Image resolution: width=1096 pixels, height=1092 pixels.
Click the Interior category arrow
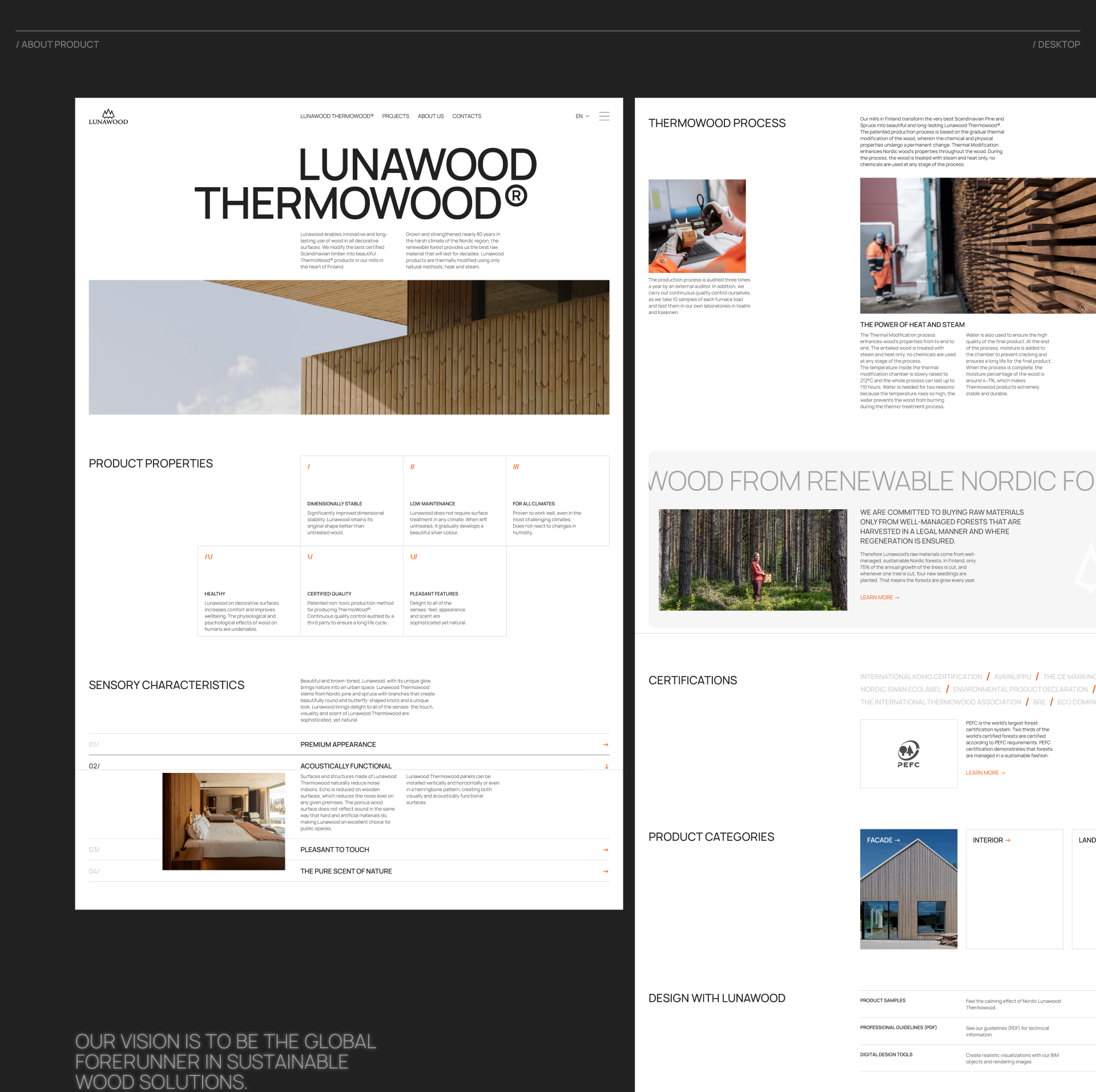[1008, 840]
